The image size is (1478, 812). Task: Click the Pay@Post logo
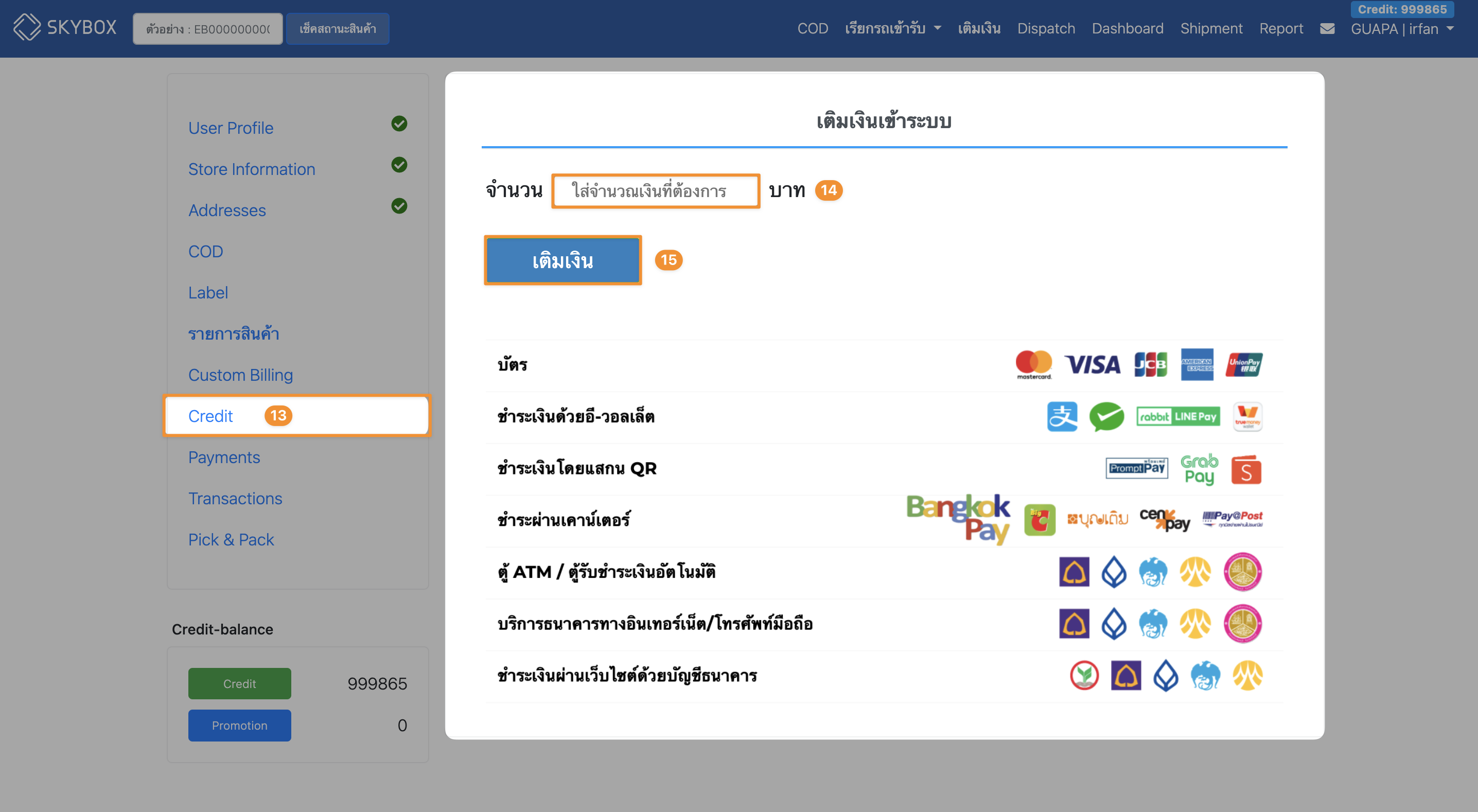[1233, 519]
